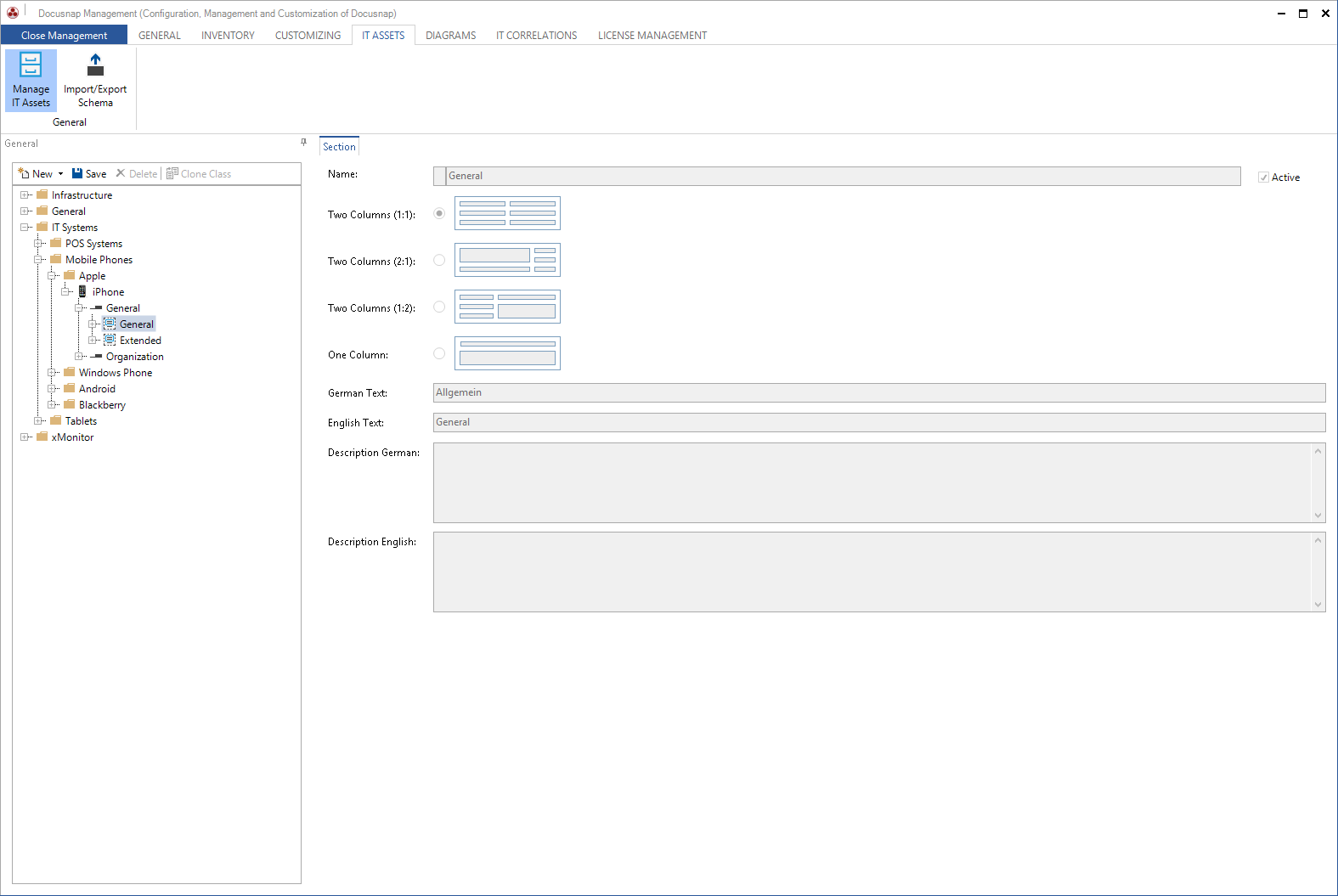Open the LICENSE MANAGEMENT ribbon tab

(652, 35)
